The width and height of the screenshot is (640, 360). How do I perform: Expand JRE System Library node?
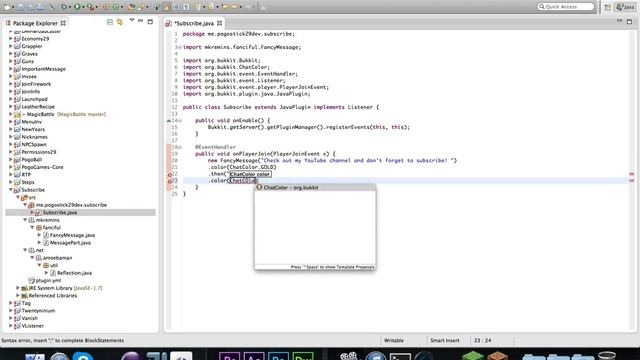tap(18, 288)
